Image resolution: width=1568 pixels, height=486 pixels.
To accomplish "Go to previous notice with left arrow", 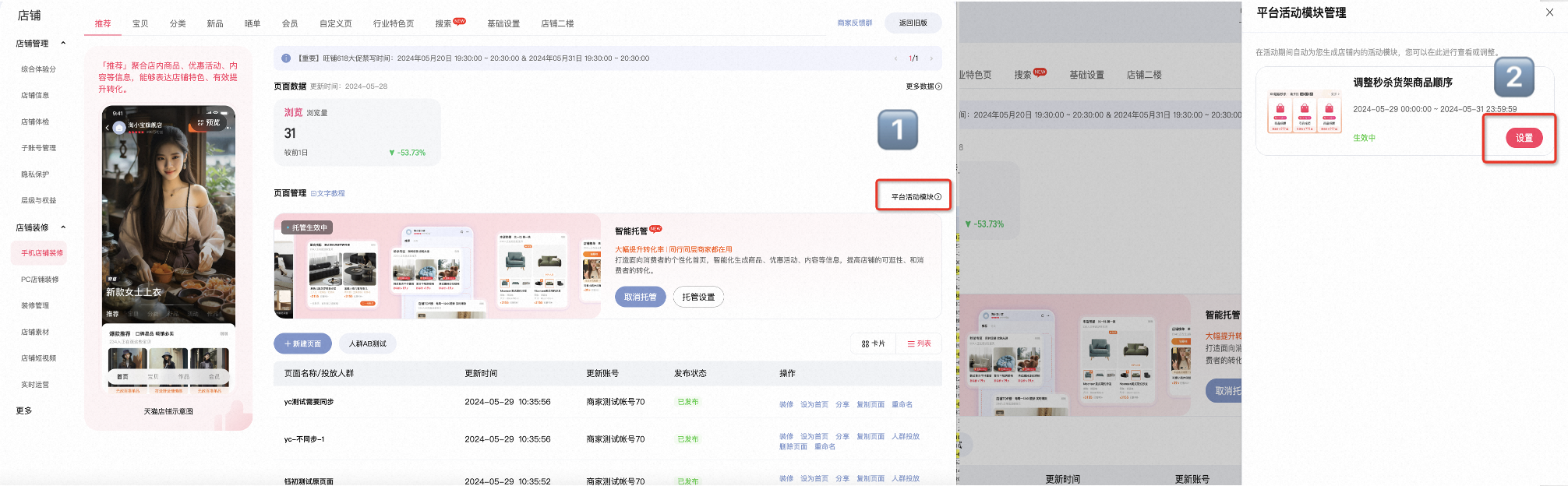I will [895, 58].
